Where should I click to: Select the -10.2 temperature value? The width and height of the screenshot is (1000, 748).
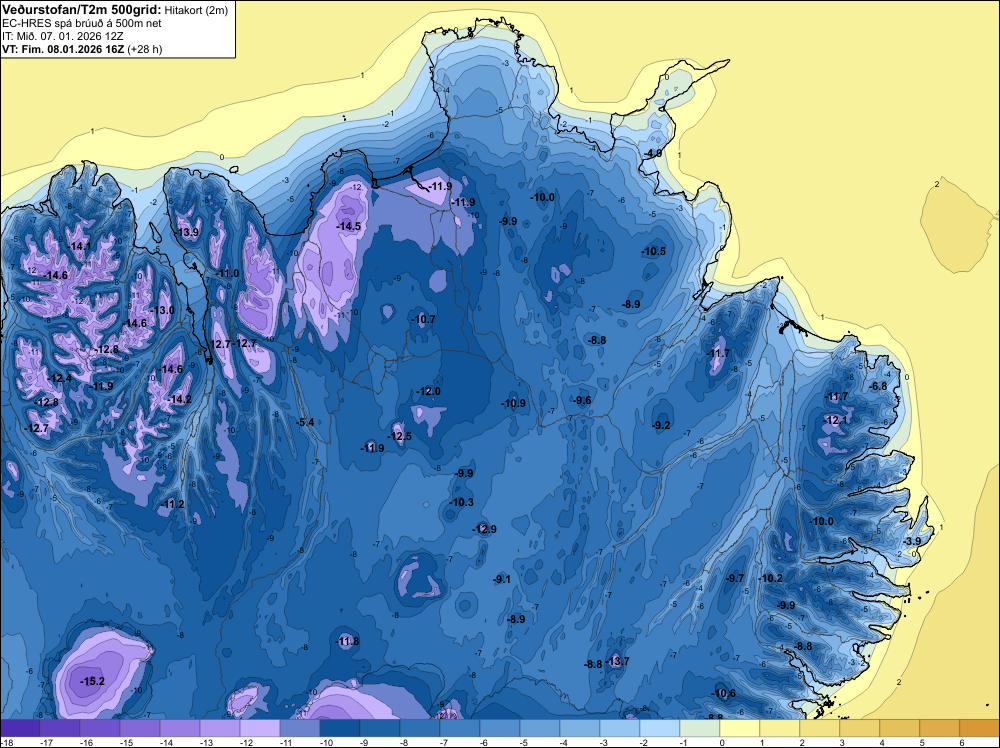(770, 578)
